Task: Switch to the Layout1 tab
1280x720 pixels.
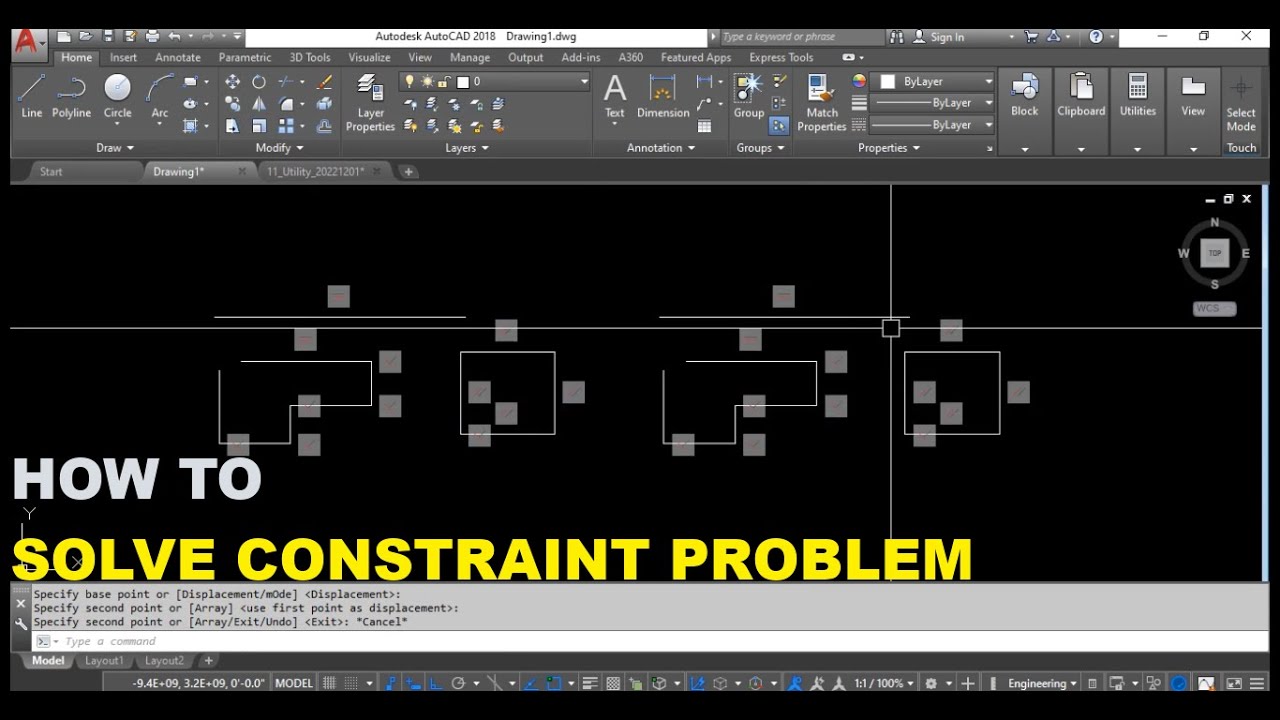Action: 104,660
